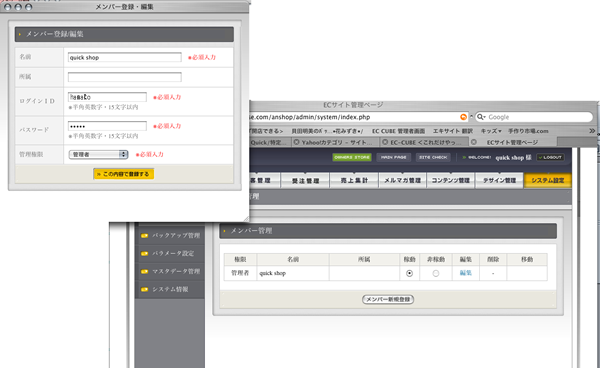Click the 編集 link for quick shop
600x368 pixels.
(465, 273)
